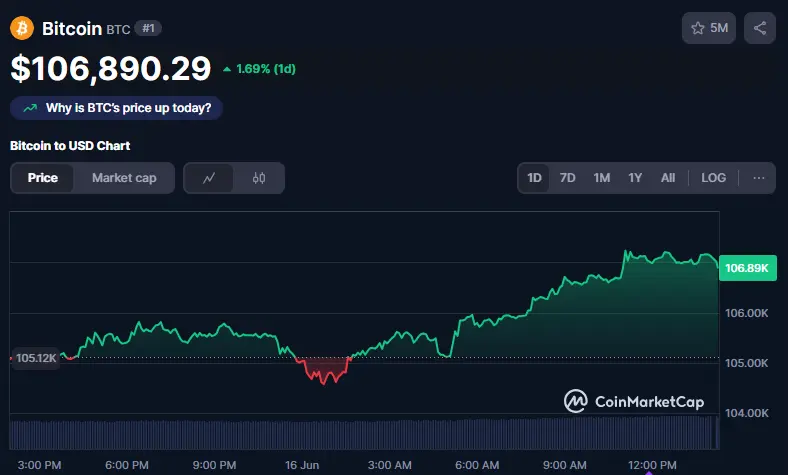The height and width of the screenshot is (475, 788).
Task: Switch to line chart view icon
Action: pyautogui.click(x=209, y=178)
